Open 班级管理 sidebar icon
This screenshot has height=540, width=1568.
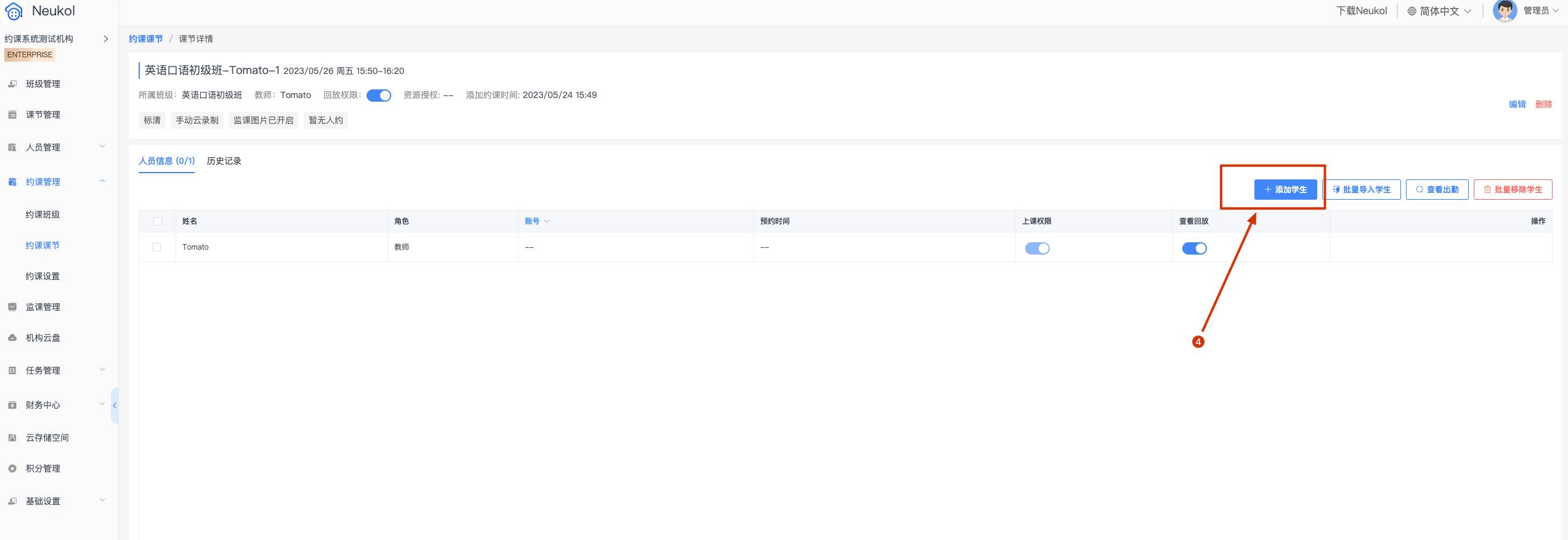12,84
